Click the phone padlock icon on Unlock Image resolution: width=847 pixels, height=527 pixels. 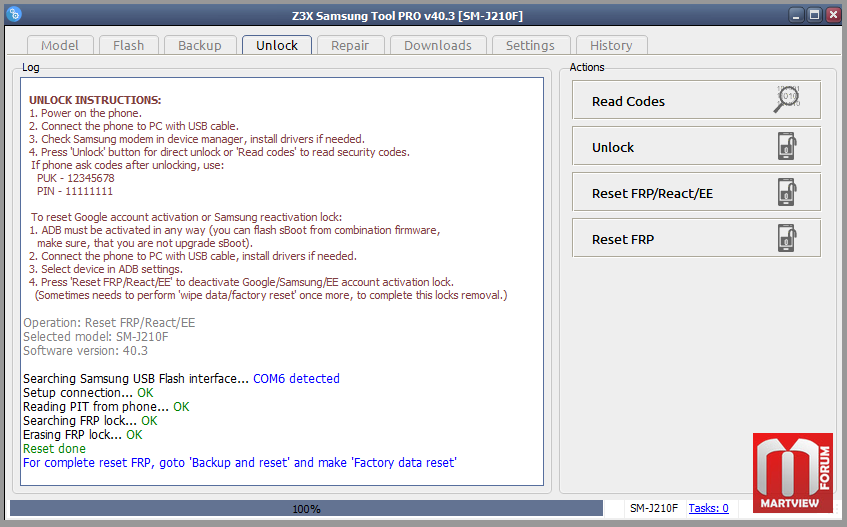[x=787, y=146]
